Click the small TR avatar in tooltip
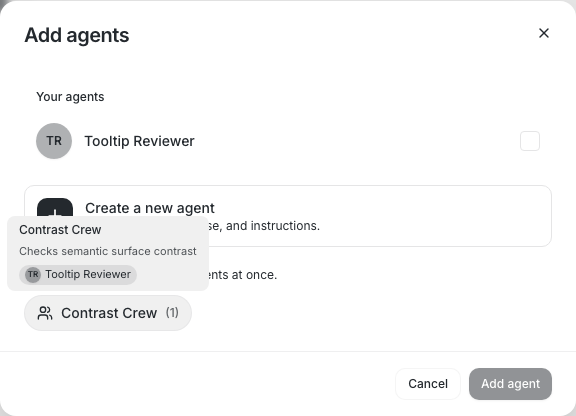576x416 pixels. 33,275
